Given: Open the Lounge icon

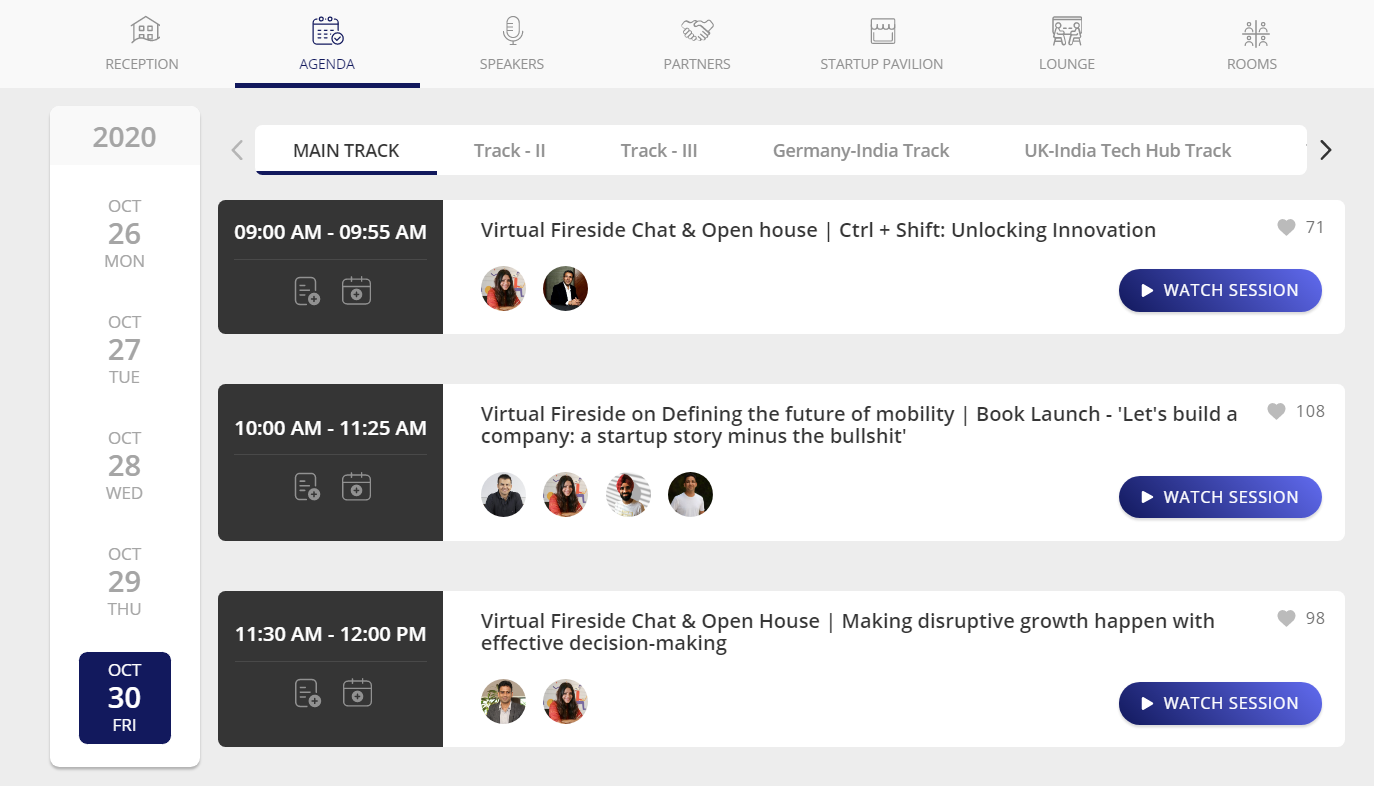Looking at the screenshot, I should click(x=1067, y=31).
